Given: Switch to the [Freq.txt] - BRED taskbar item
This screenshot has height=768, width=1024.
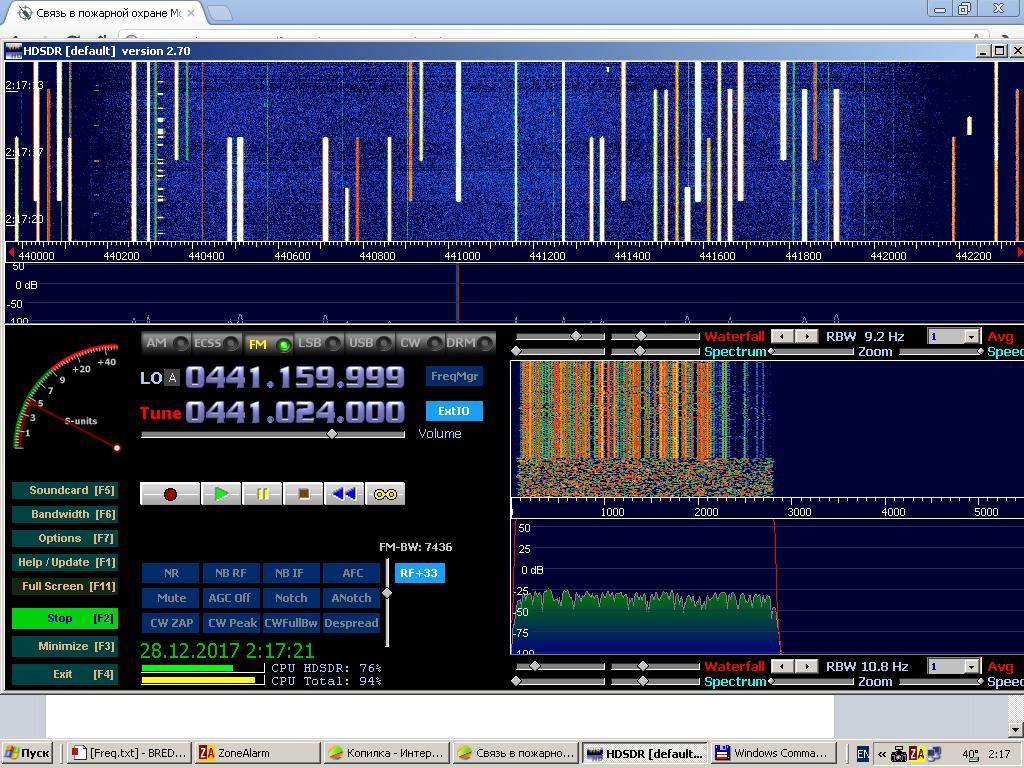Looking at the screenshot, I should coord(129,753).
